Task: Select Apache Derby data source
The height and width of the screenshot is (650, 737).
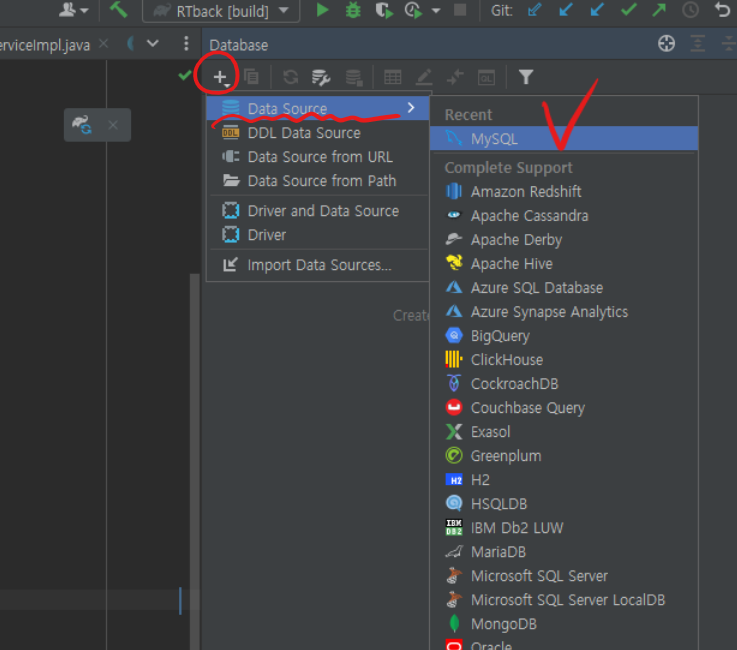Action: 564,240
